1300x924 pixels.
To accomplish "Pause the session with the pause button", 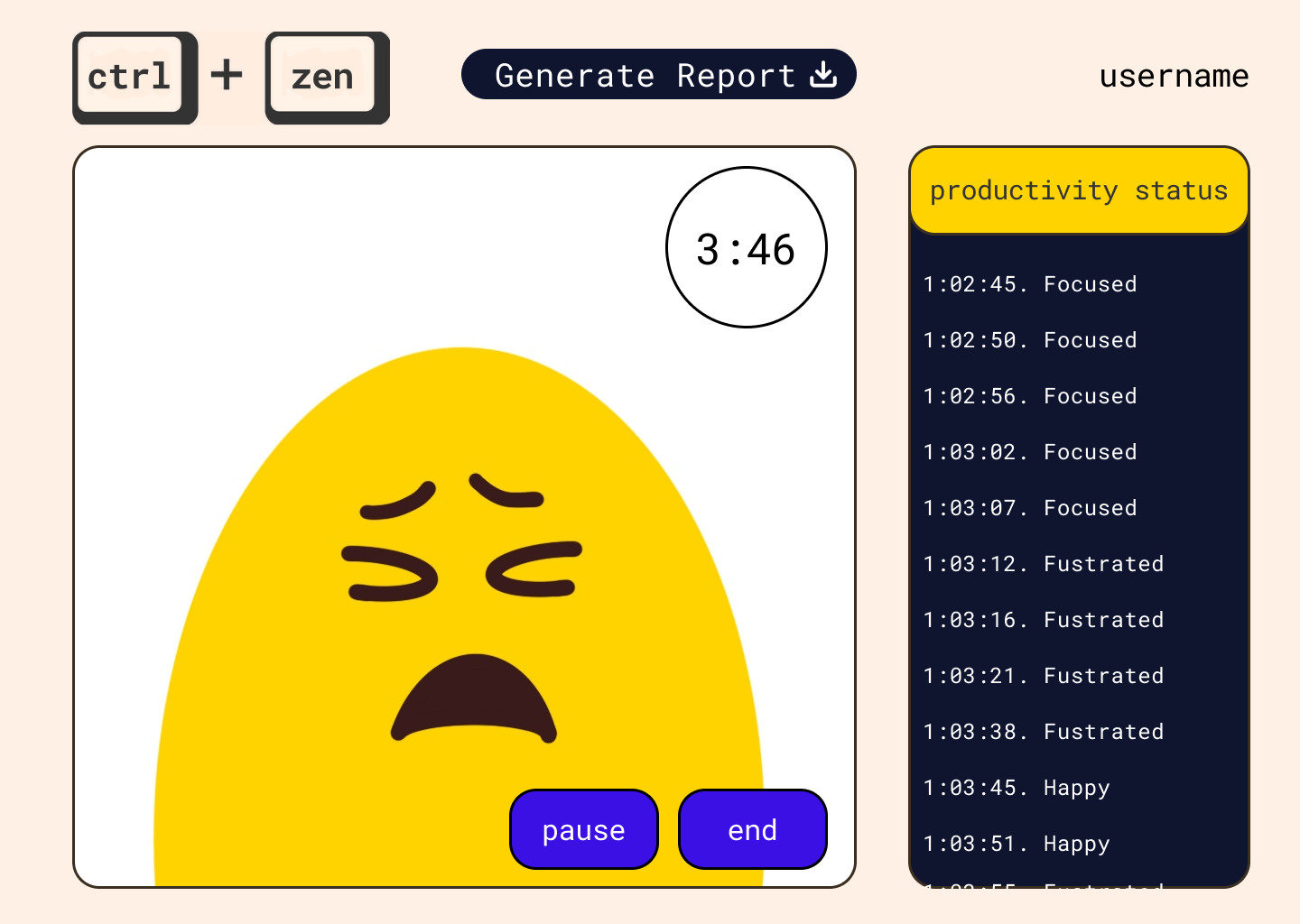I will (x=584, y=829).
